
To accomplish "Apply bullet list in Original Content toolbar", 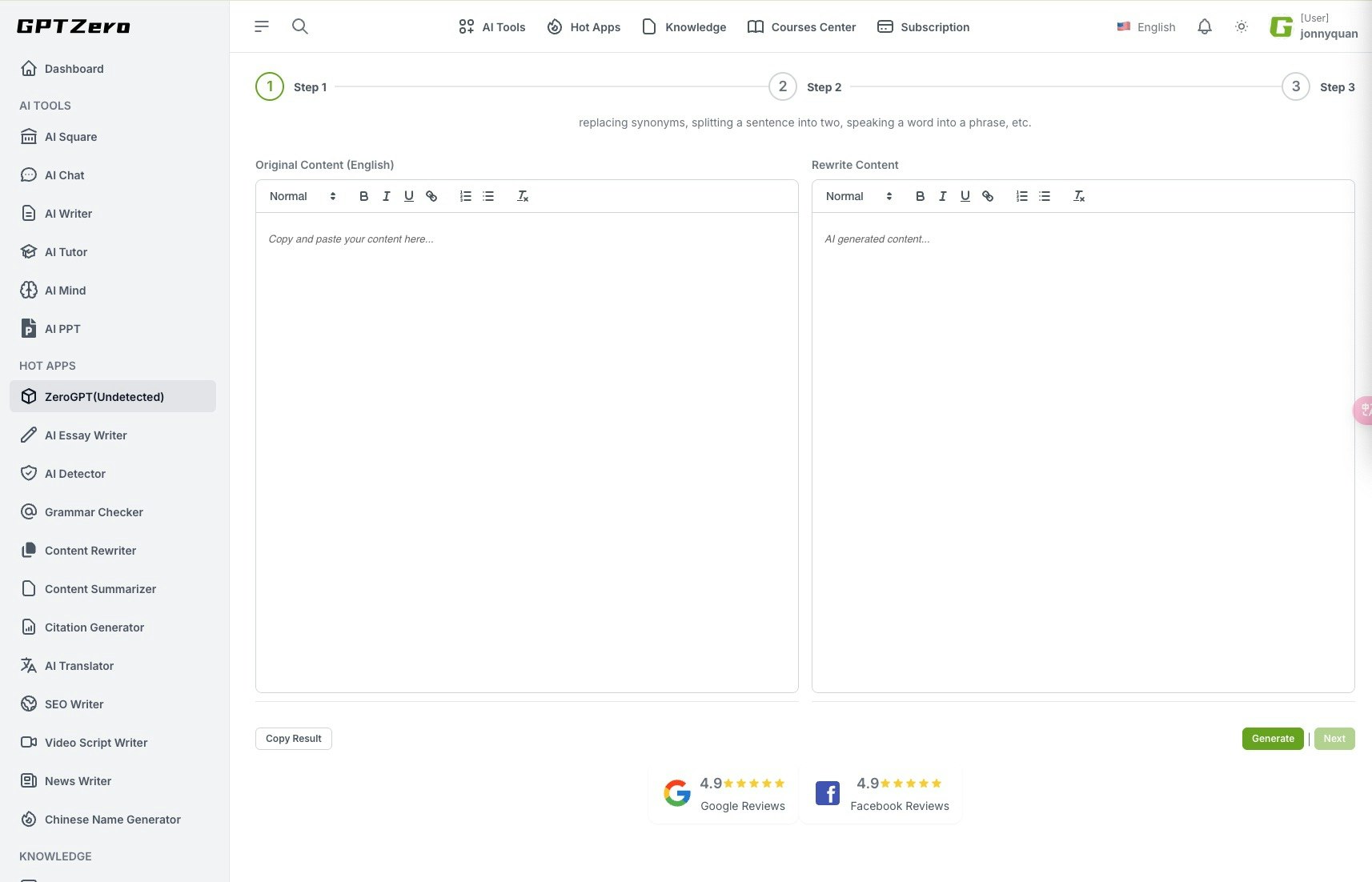I will pos(488,196).
